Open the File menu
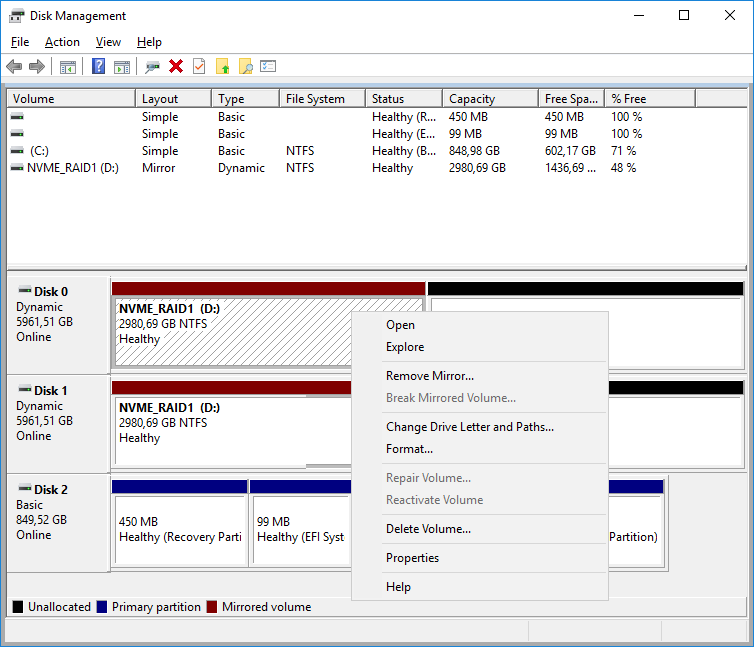The height and width of the screenshot is (647, 754). [x=20, y=42]
